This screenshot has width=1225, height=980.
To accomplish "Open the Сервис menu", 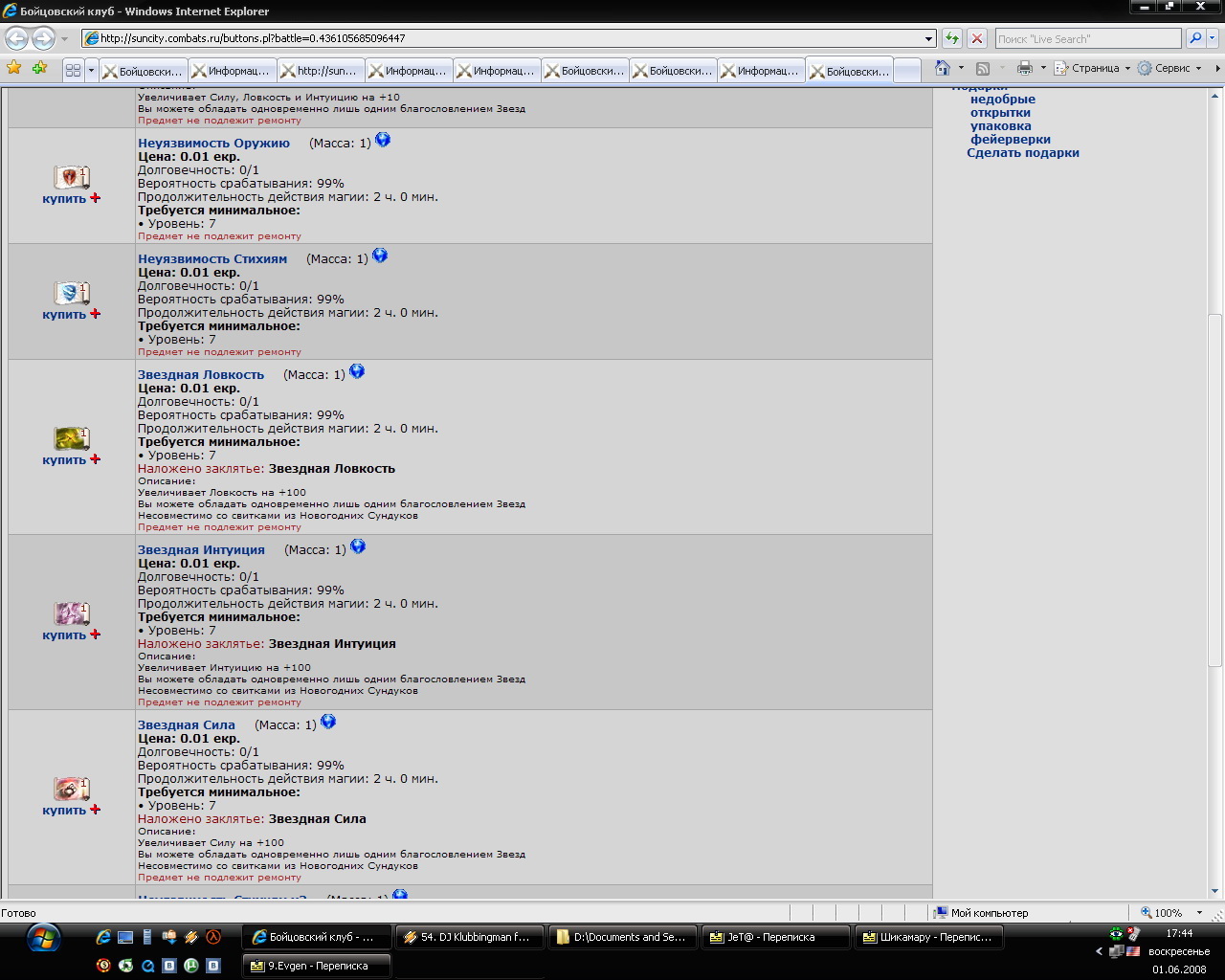I will coord(1169,68).
